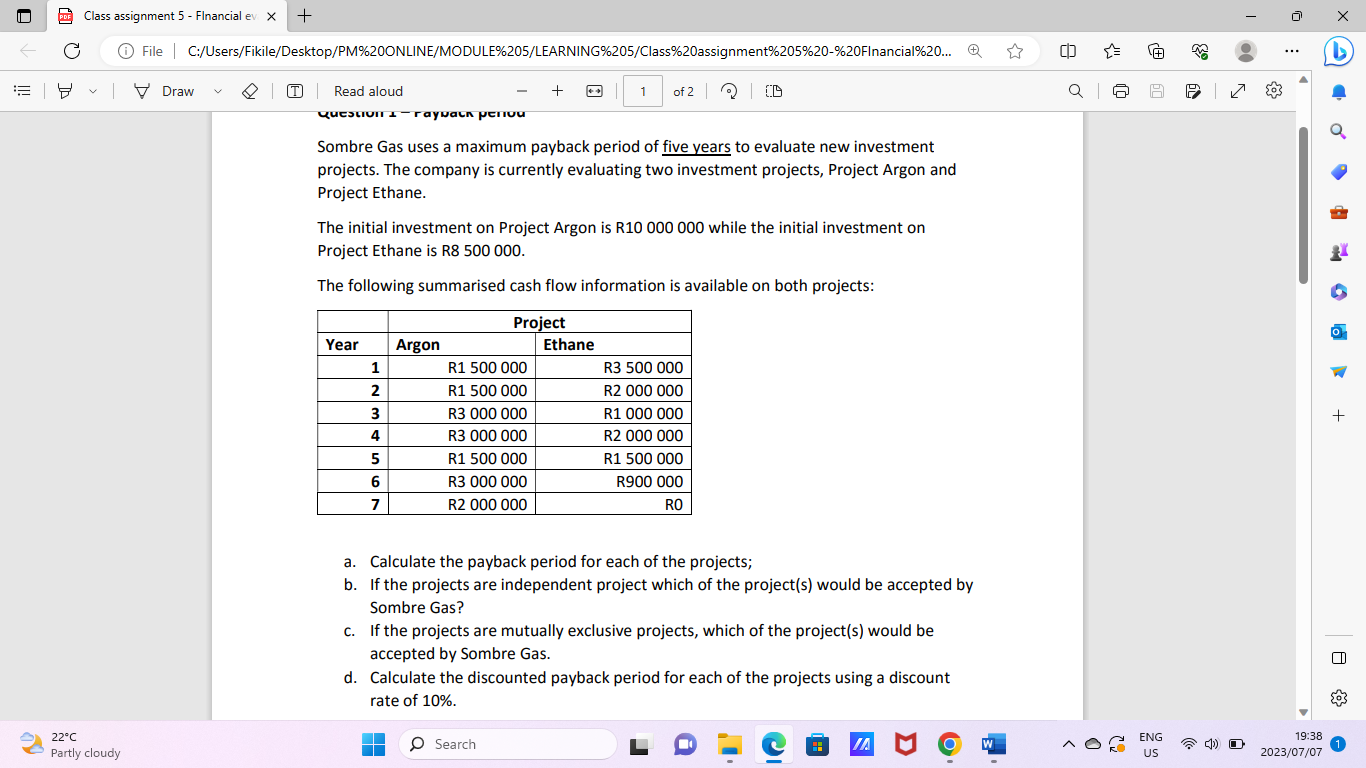The height and width of the screenshot is (768, 1366).
Task: Open Task View on taskbar
Action: click(x=641, y=745)
